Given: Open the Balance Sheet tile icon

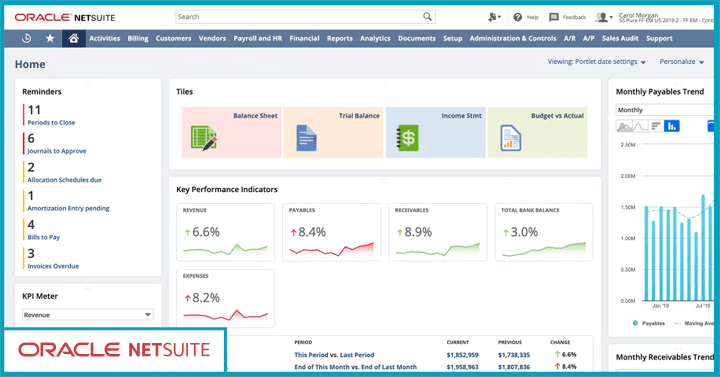Looking at the screenshot, I should tap(203, 138).
